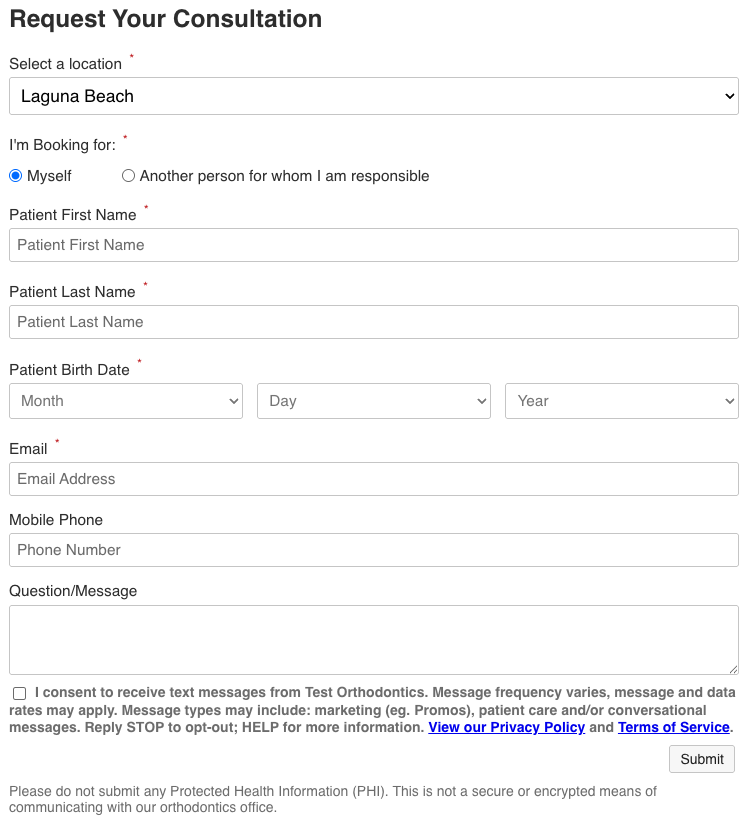Expand the birth Year dropdown
This screenshot has height=825, width=753.
click(x=621, y=401)
